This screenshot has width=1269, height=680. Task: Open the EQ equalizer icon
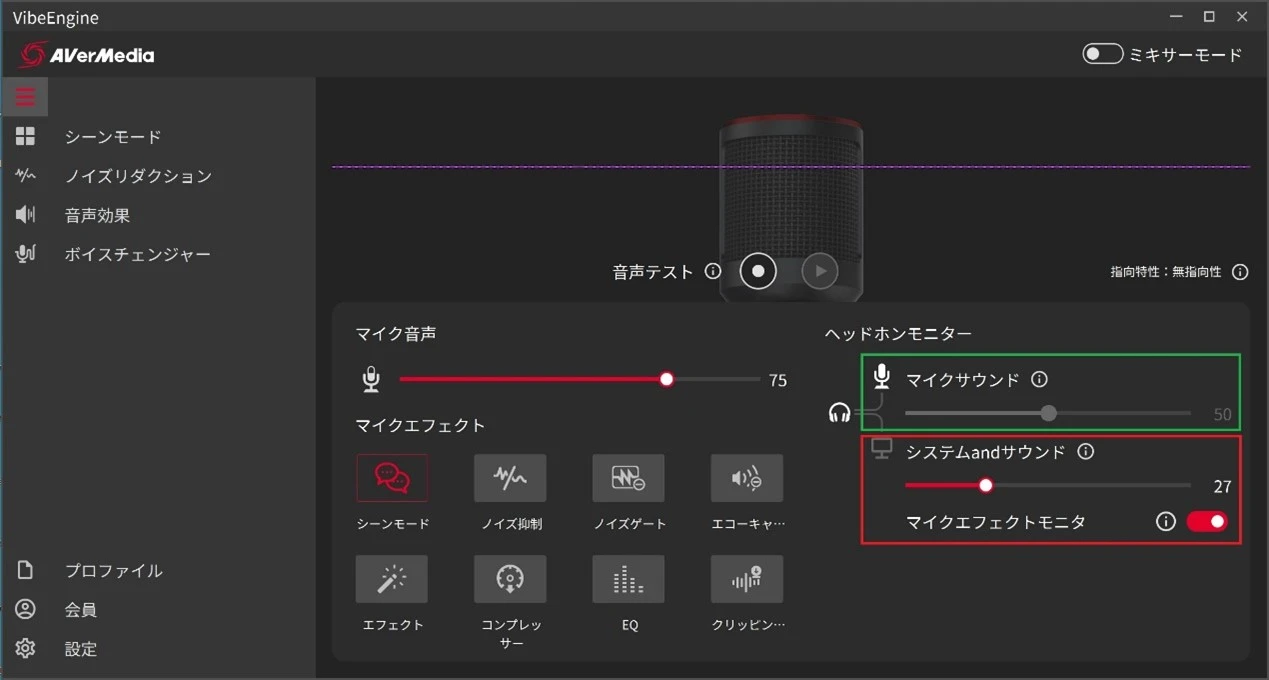coord(628,579)
